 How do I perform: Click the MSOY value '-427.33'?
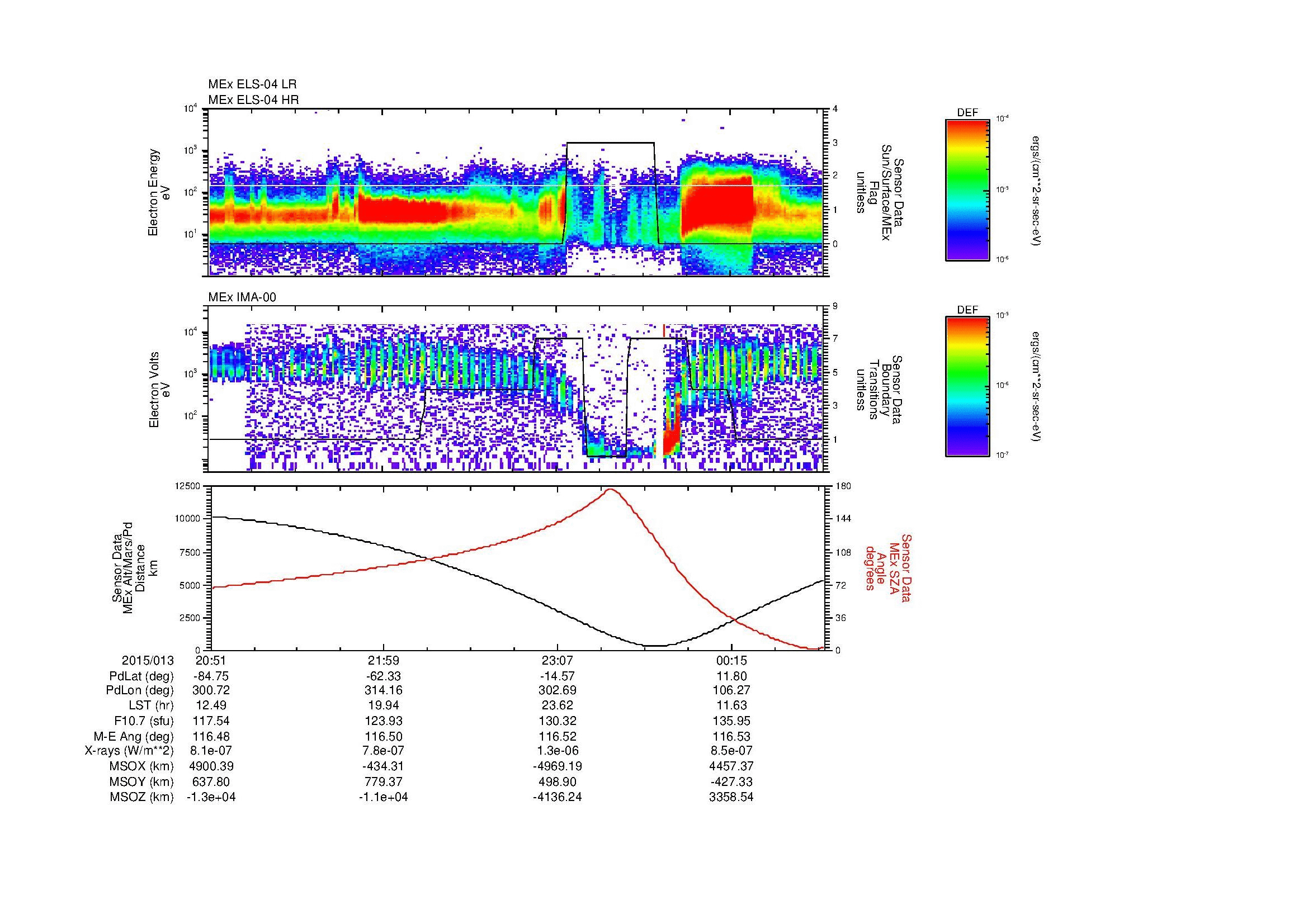coord(731,781)
